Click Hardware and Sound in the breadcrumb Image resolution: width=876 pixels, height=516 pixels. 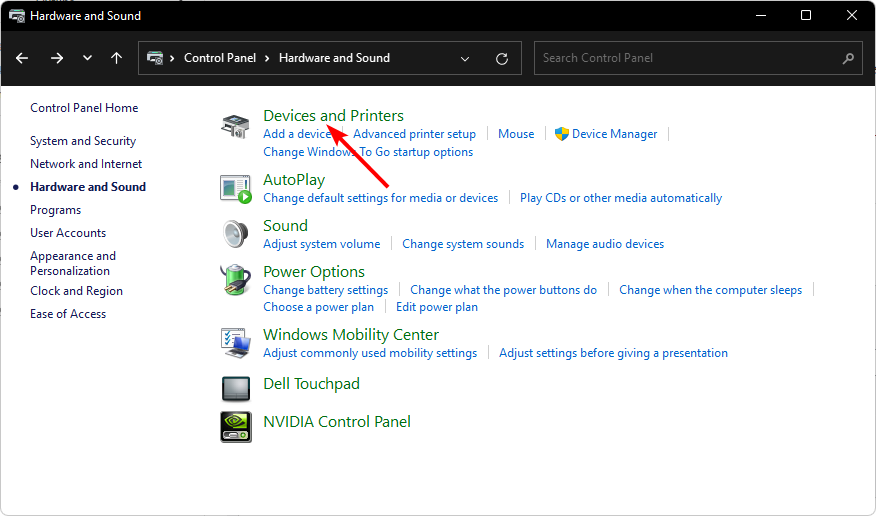[x=334, y=58]
